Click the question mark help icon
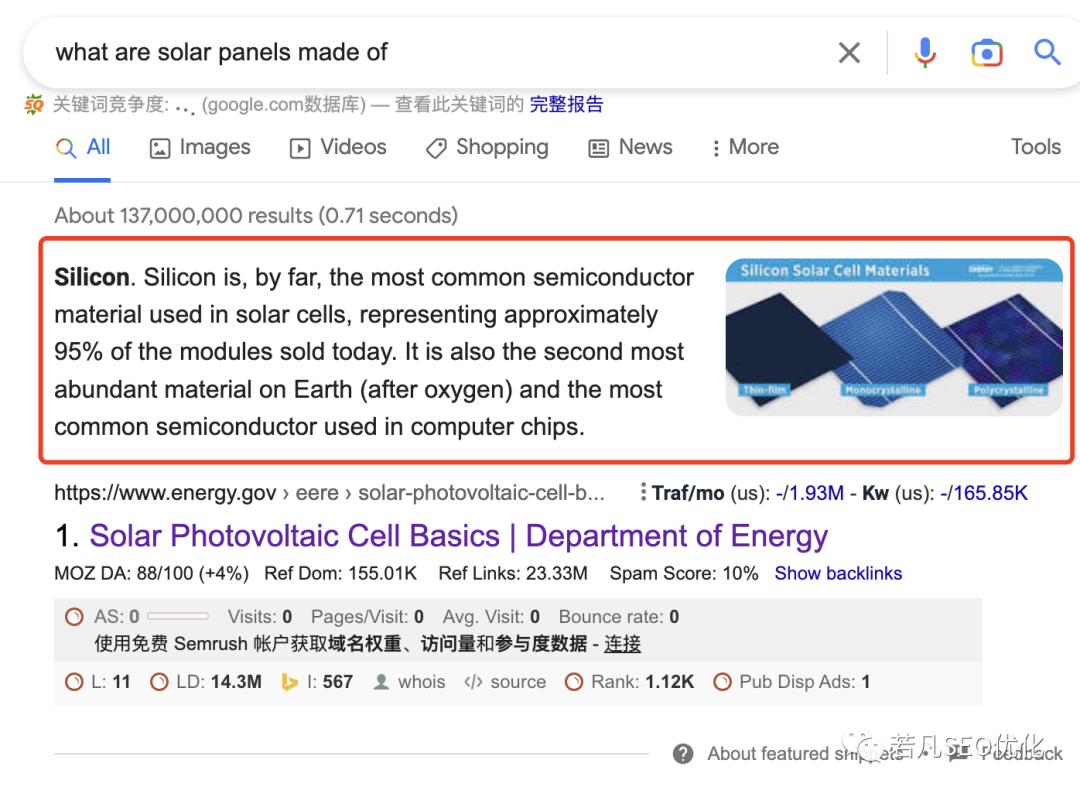This screenshot has width=1080, height=794. 683,754
